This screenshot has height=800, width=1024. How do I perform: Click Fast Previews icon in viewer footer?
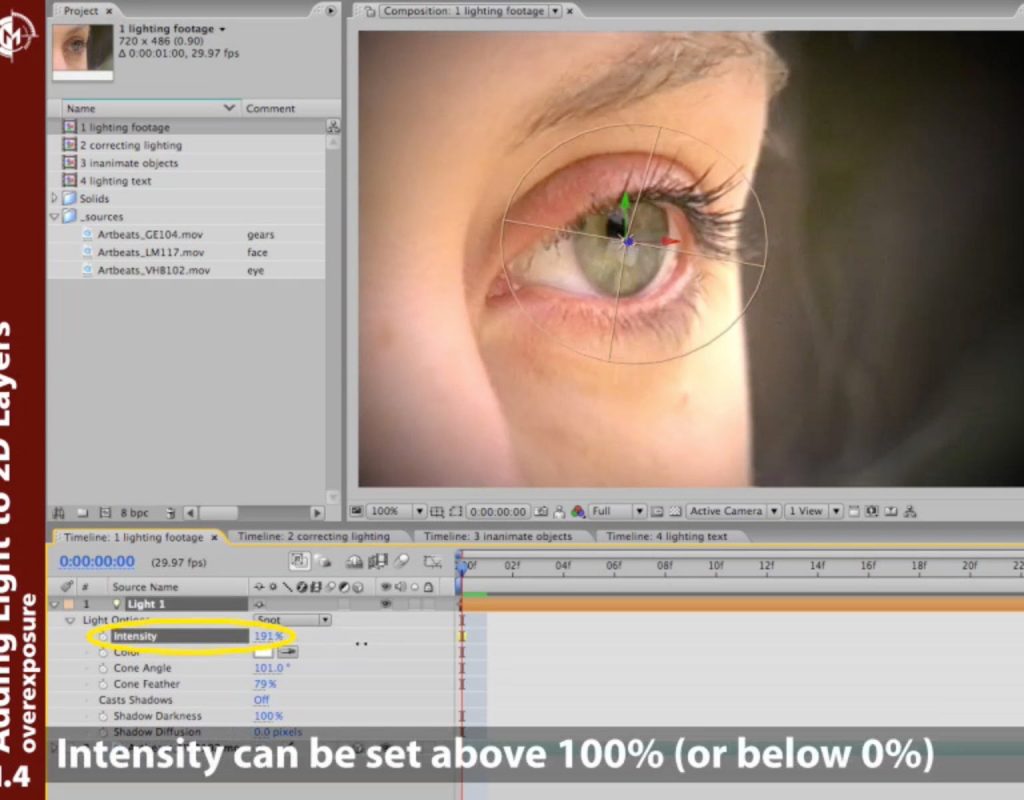click(872, 511)
